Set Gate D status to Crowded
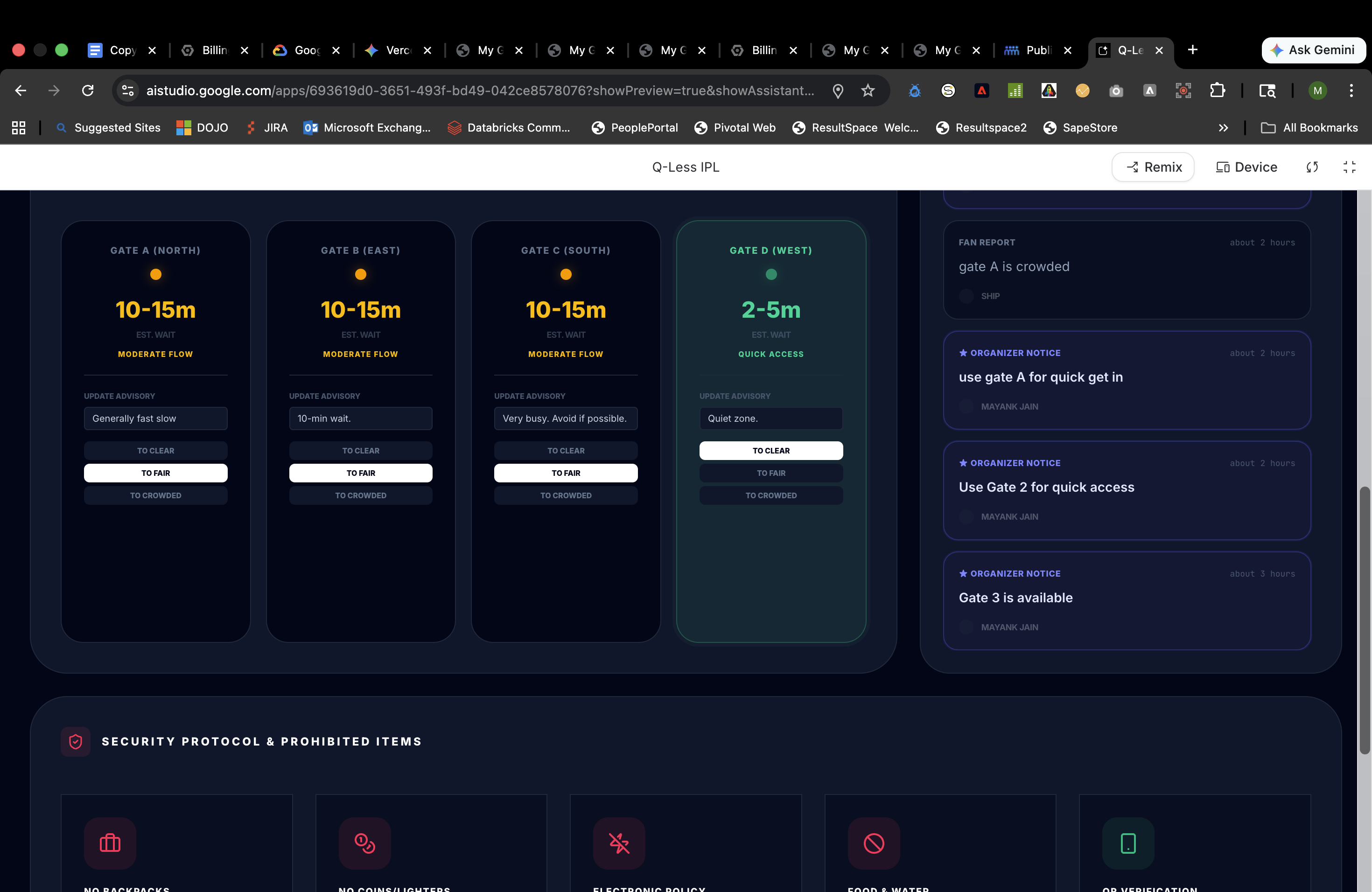This screenshot has height=892, width=1372. tap(771, 495)
